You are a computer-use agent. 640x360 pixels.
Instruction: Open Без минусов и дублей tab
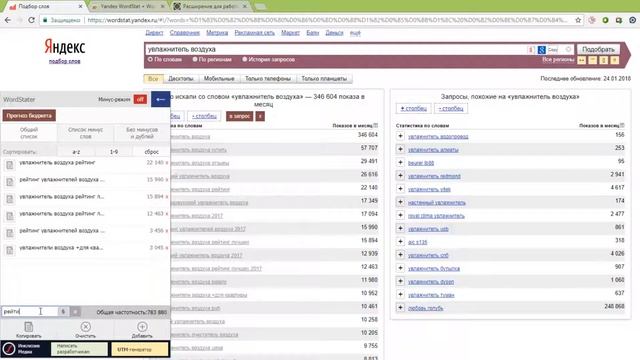(142, 133)
